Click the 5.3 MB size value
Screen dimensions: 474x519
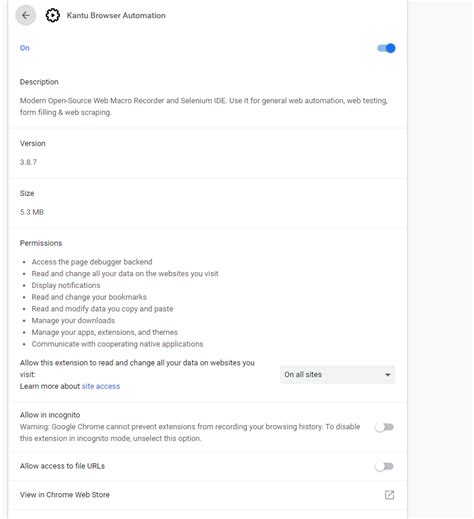coord(32,212)
